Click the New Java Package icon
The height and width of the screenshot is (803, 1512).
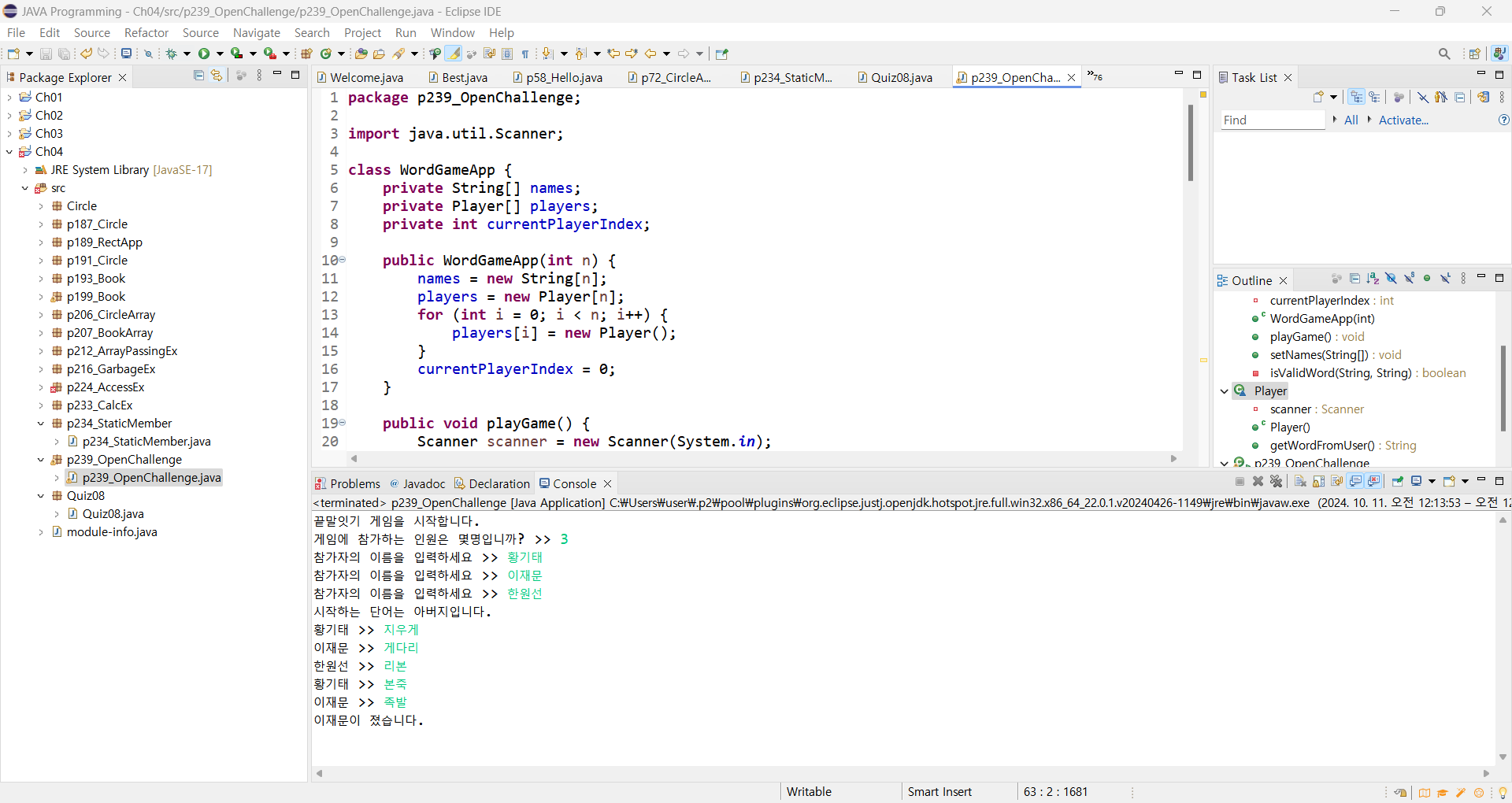(x=307, y=54)
